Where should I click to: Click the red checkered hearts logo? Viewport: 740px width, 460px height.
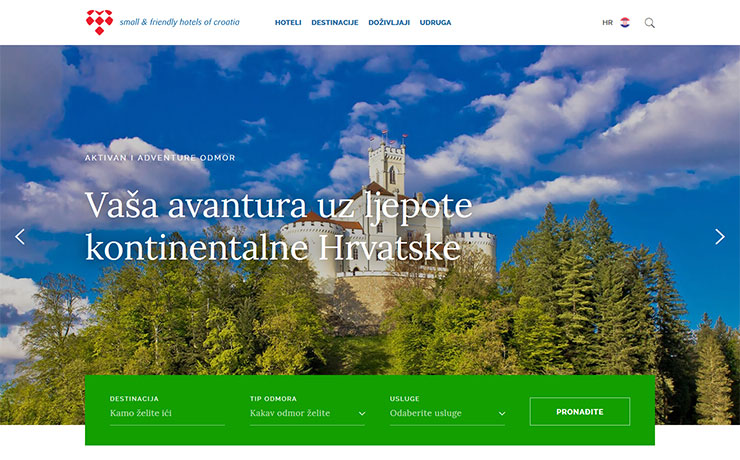(x=99, y=22)
